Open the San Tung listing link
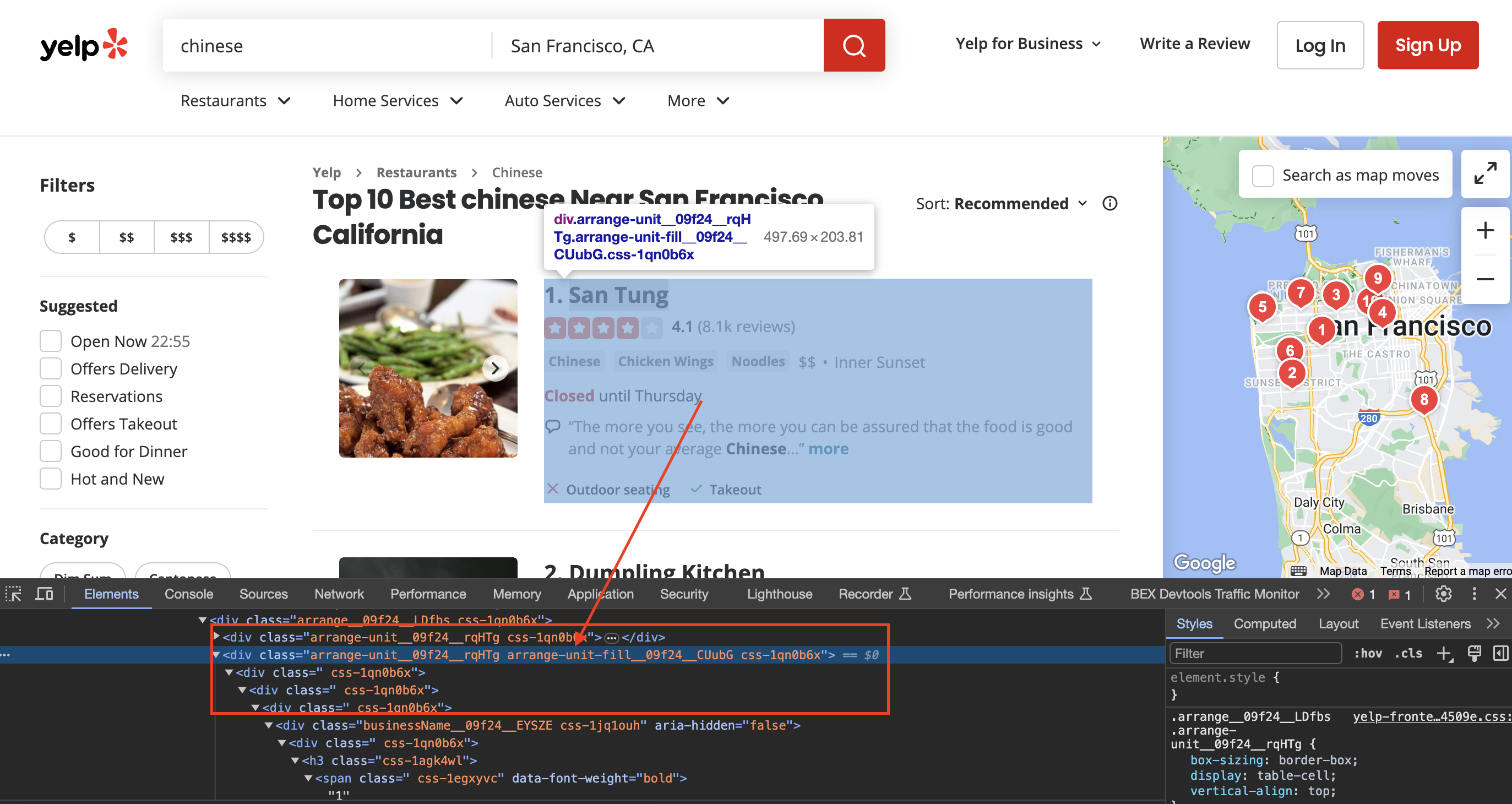 click(618, 295)
